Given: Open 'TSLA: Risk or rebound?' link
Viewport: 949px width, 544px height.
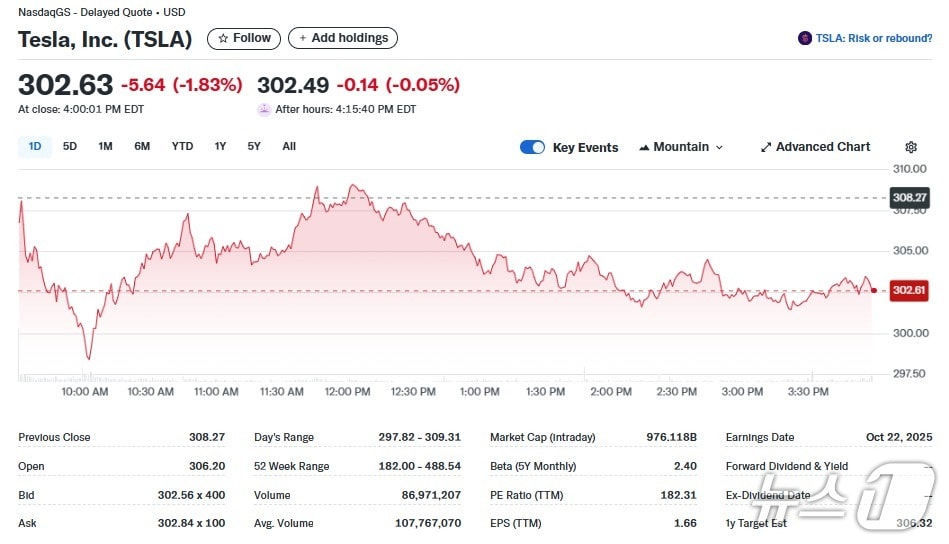Looking at the screenshot, I should coord(873,38).
